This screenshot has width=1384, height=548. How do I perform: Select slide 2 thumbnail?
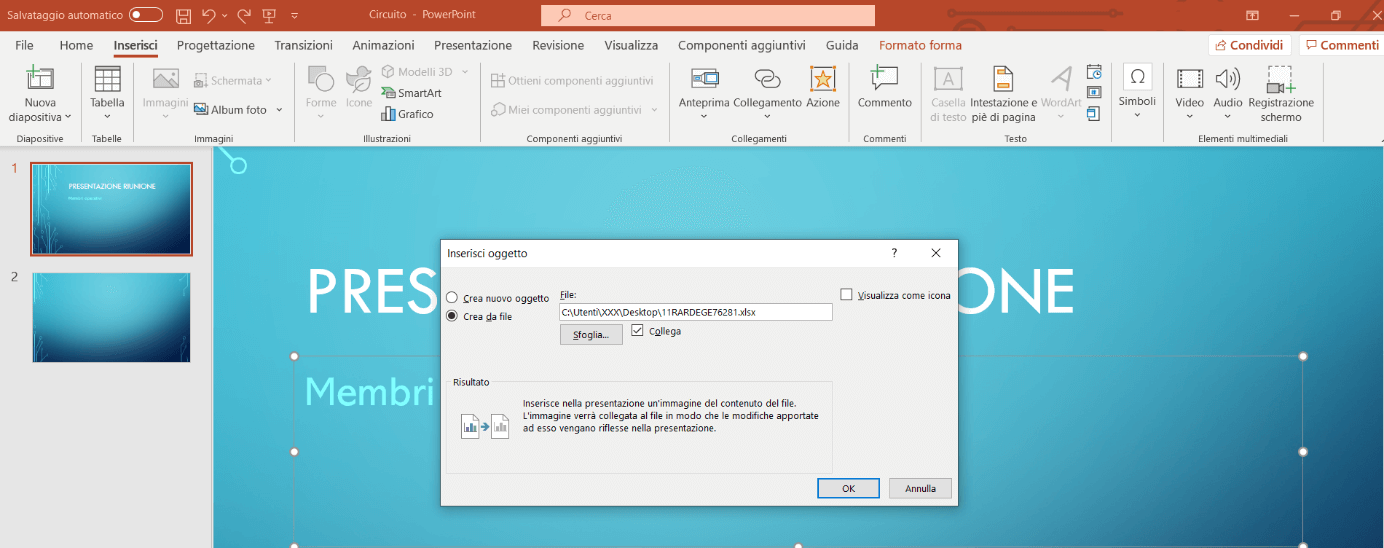point(111,317)
